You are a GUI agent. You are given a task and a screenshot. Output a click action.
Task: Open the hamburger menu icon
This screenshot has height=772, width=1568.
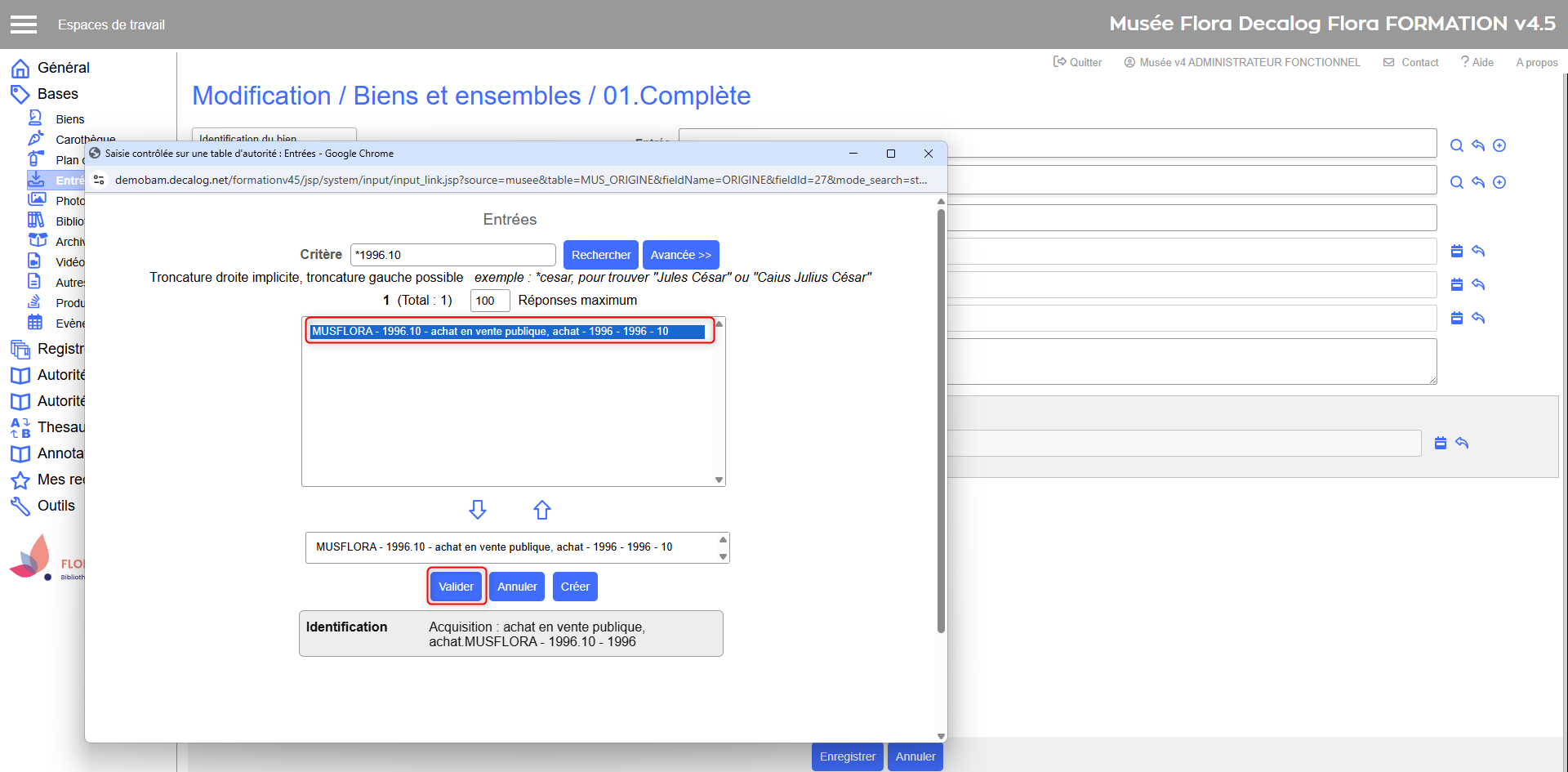[x=23, y=25]
